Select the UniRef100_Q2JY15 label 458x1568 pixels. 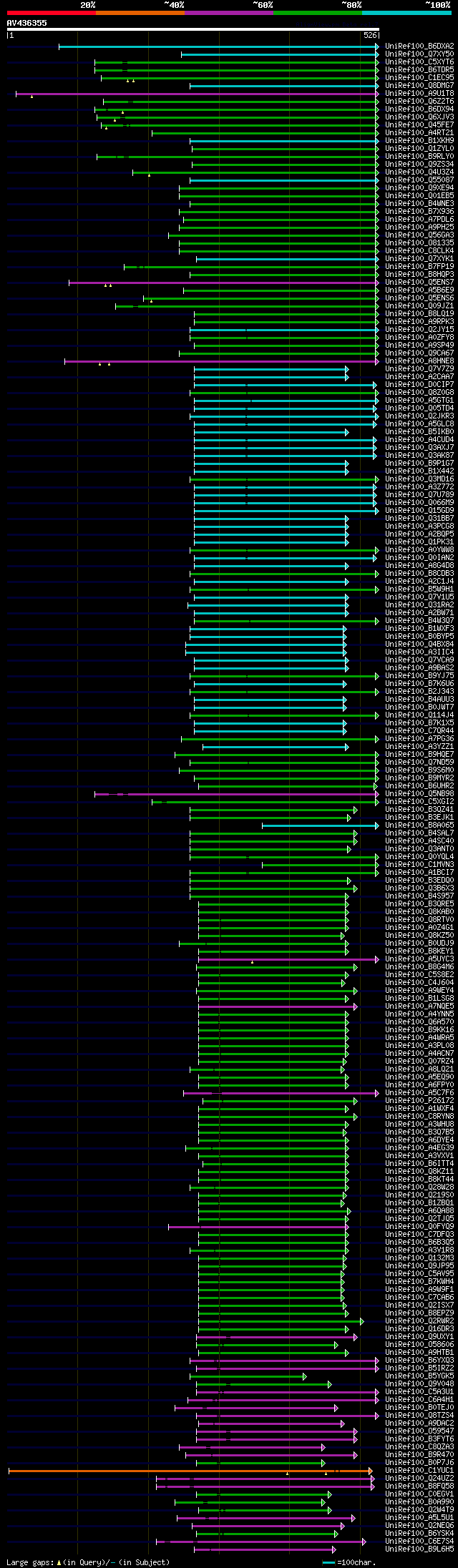419,330
